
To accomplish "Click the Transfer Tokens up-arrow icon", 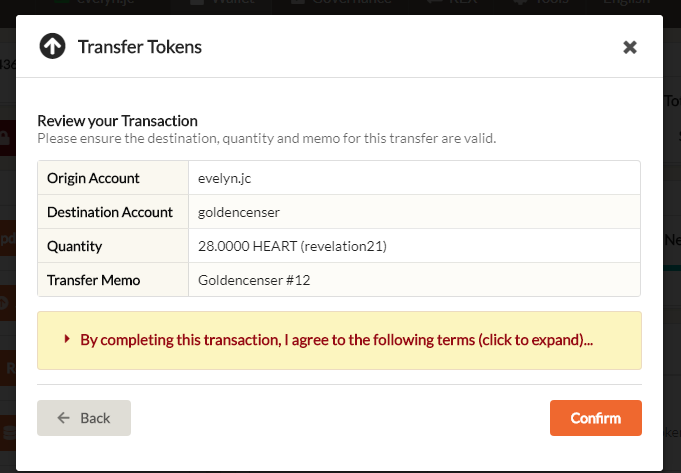I will click(x=52, y=46).
